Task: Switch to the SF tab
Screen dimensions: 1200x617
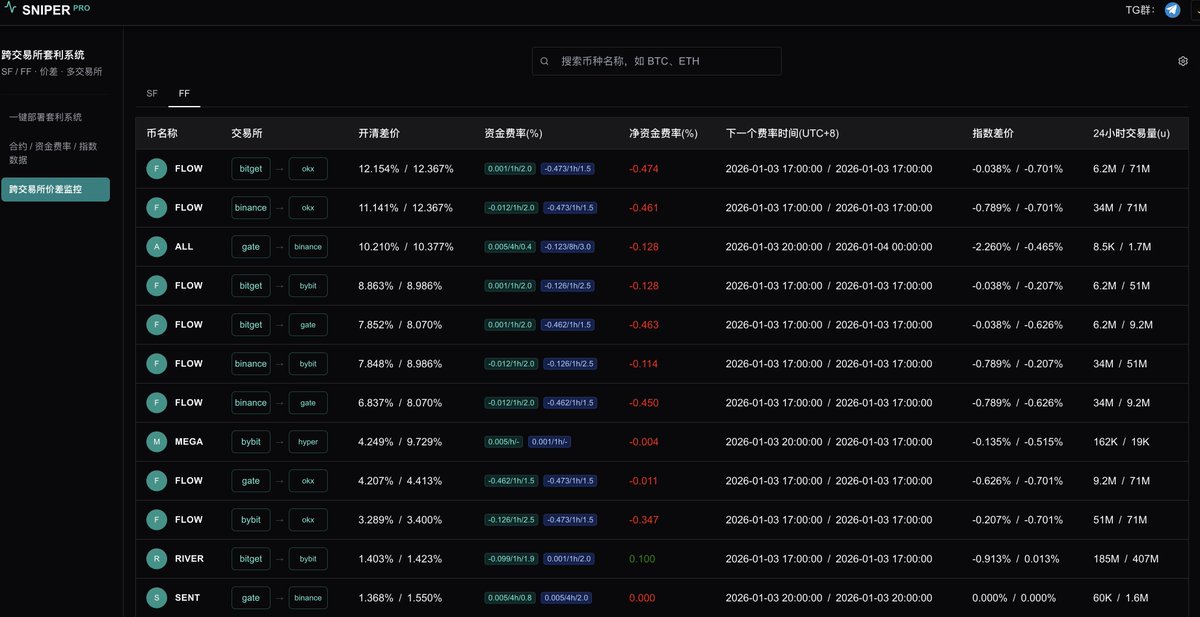Action: pos(151,93)
